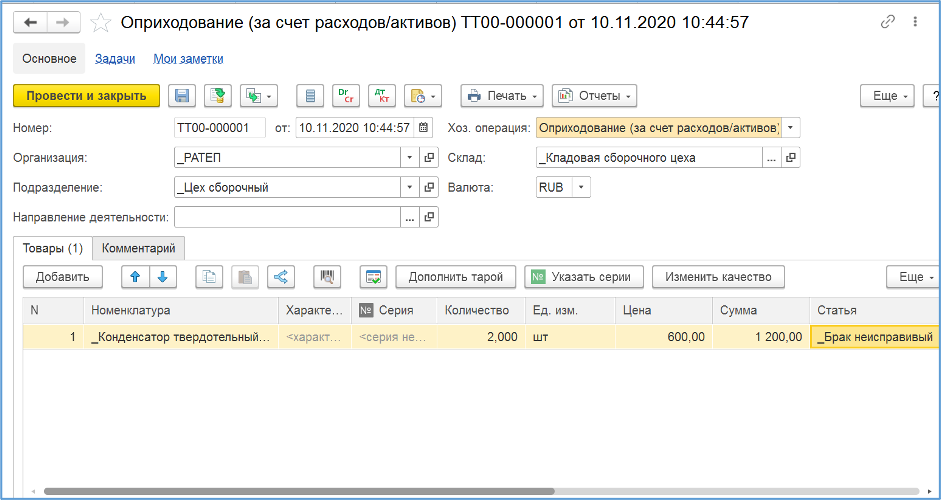Open the Отчеты dropdown menu

click(594, 96)
